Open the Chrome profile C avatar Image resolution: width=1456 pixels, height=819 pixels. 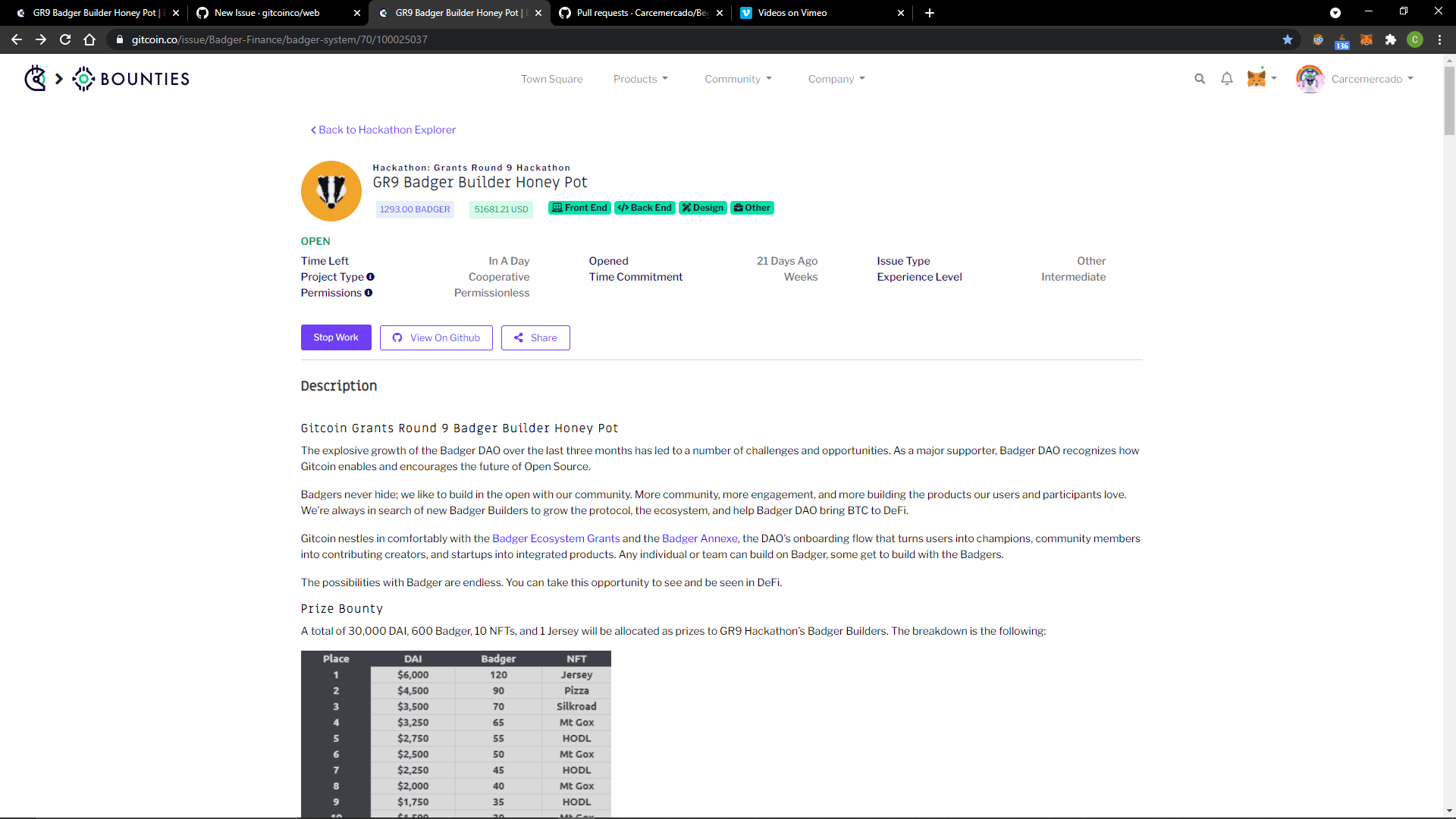[1415, 39]
